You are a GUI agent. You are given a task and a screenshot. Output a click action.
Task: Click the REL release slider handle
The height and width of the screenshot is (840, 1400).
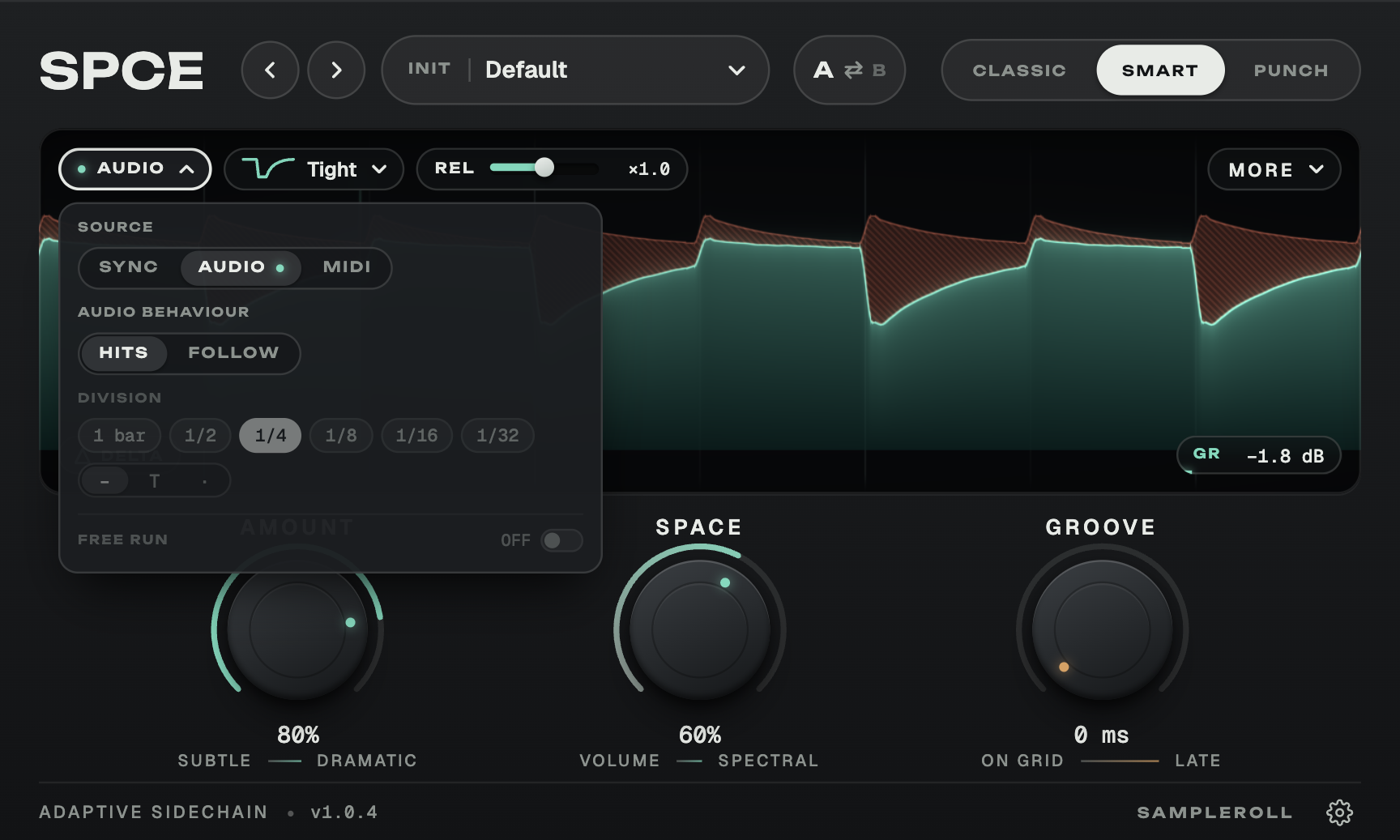(x=544, y=168)
